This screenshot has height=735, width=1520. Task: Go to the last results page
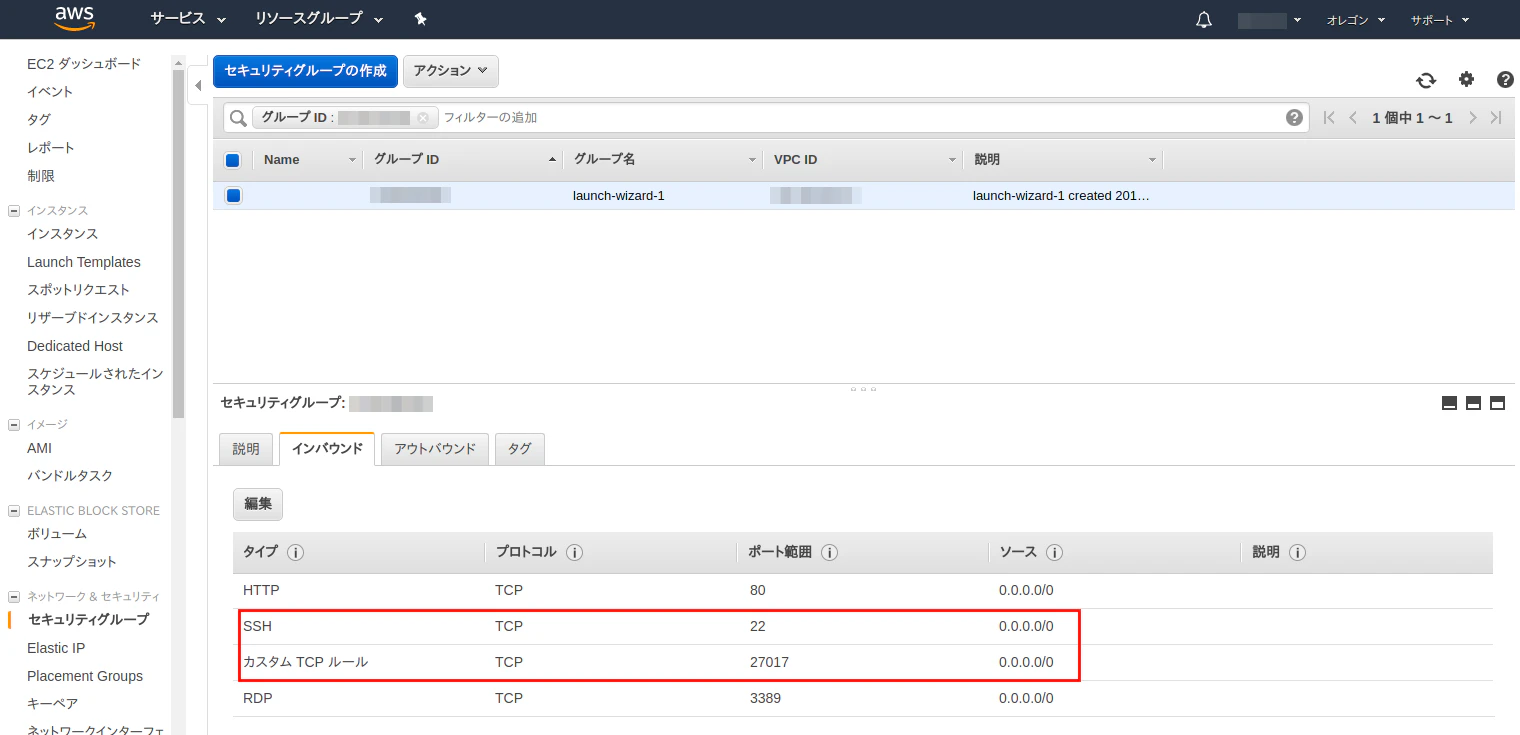[x=1496, y=118]
